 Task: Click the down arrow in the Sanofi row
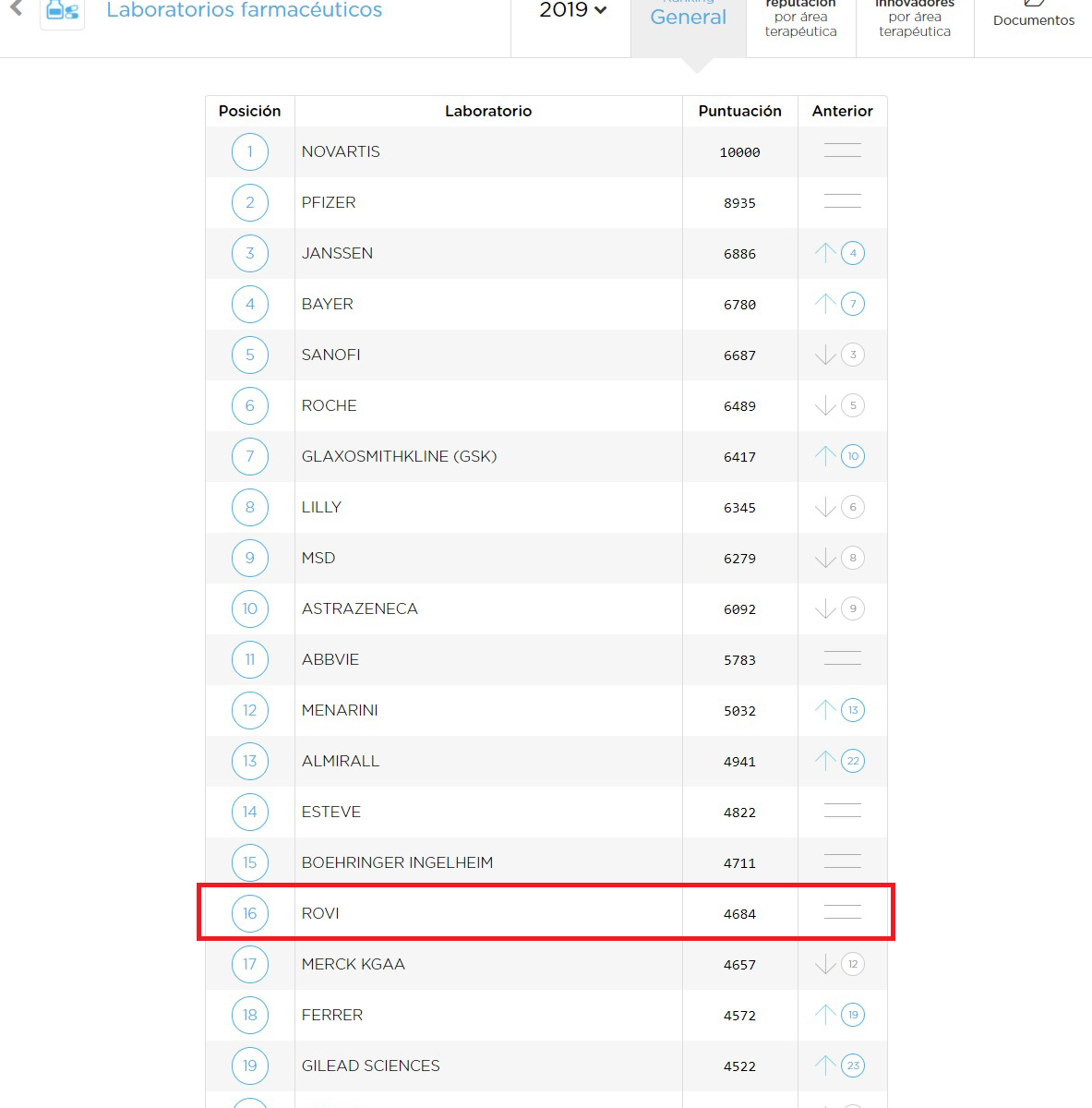click(x=825, y=355)
